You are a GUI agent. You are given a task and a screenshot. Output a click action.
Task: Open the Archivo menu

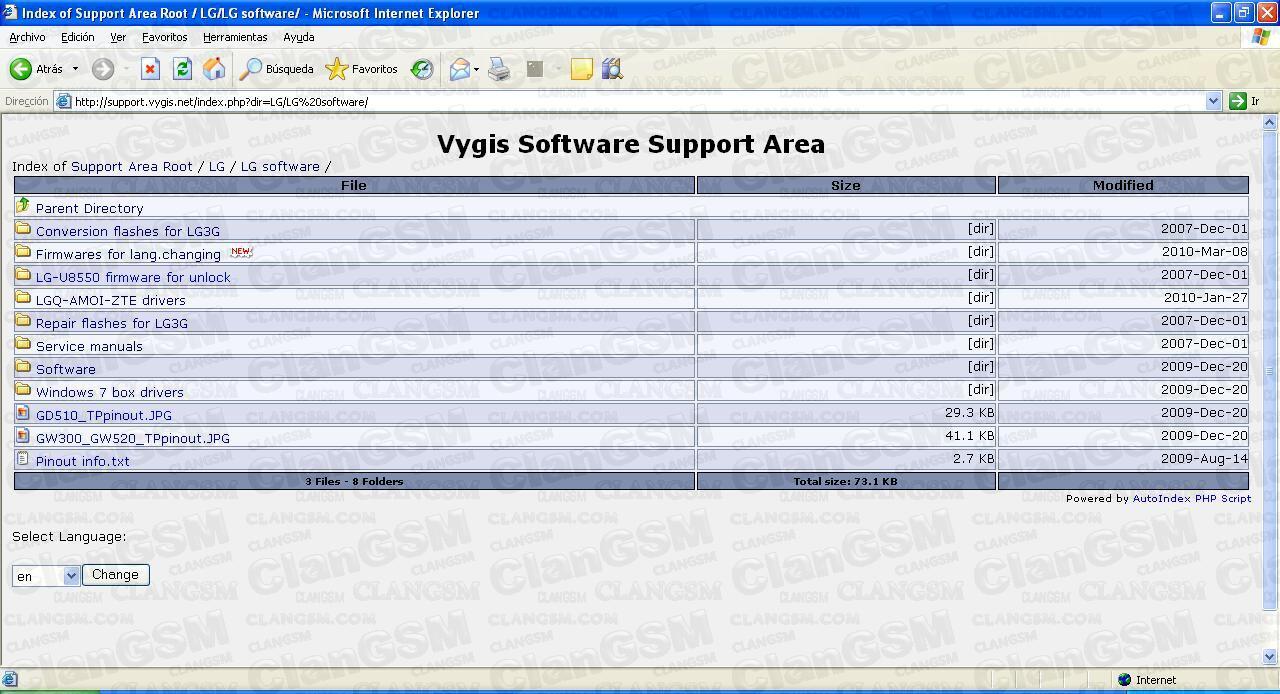(x=27, y=37)
